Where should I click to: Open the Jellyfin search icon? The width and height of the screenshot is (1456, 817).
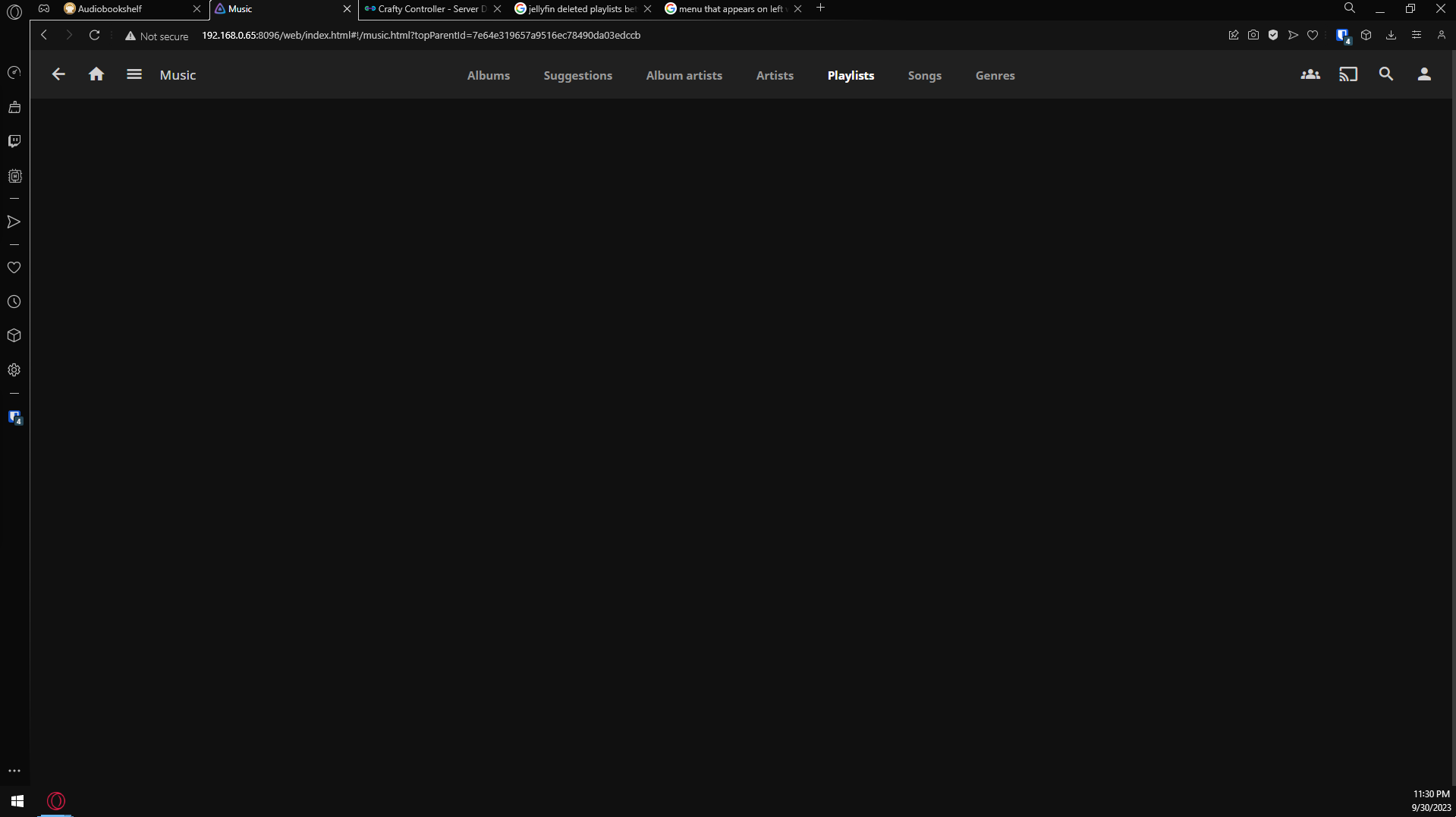[x=1386, y=74]
